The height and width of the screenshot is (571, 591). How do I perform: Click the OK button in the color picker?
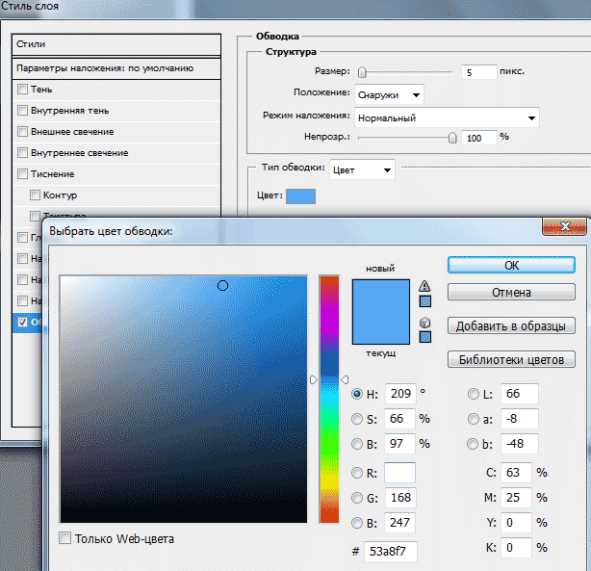[x=511, y=265]
